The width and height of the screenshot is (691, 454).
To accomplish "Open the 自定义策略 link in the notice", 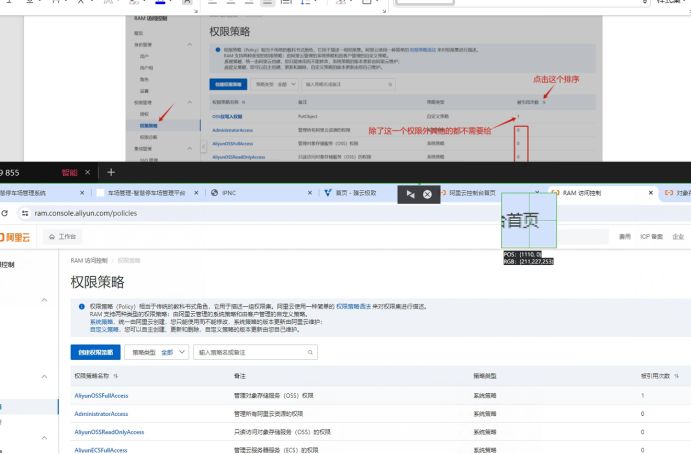I will tap(104, 329).
